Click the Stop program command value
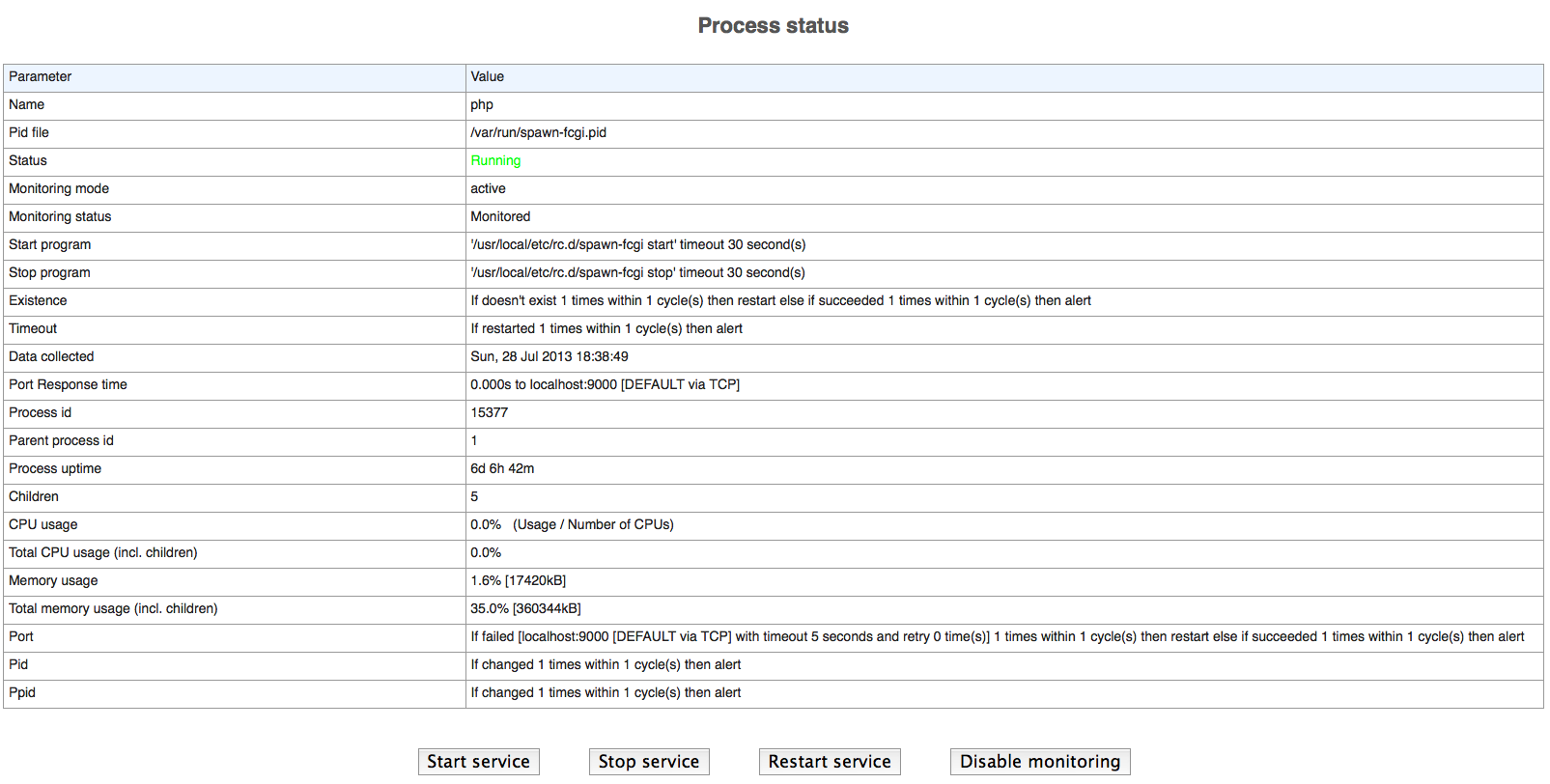This screenshot has width=1550, height=784. click(637, 273)
